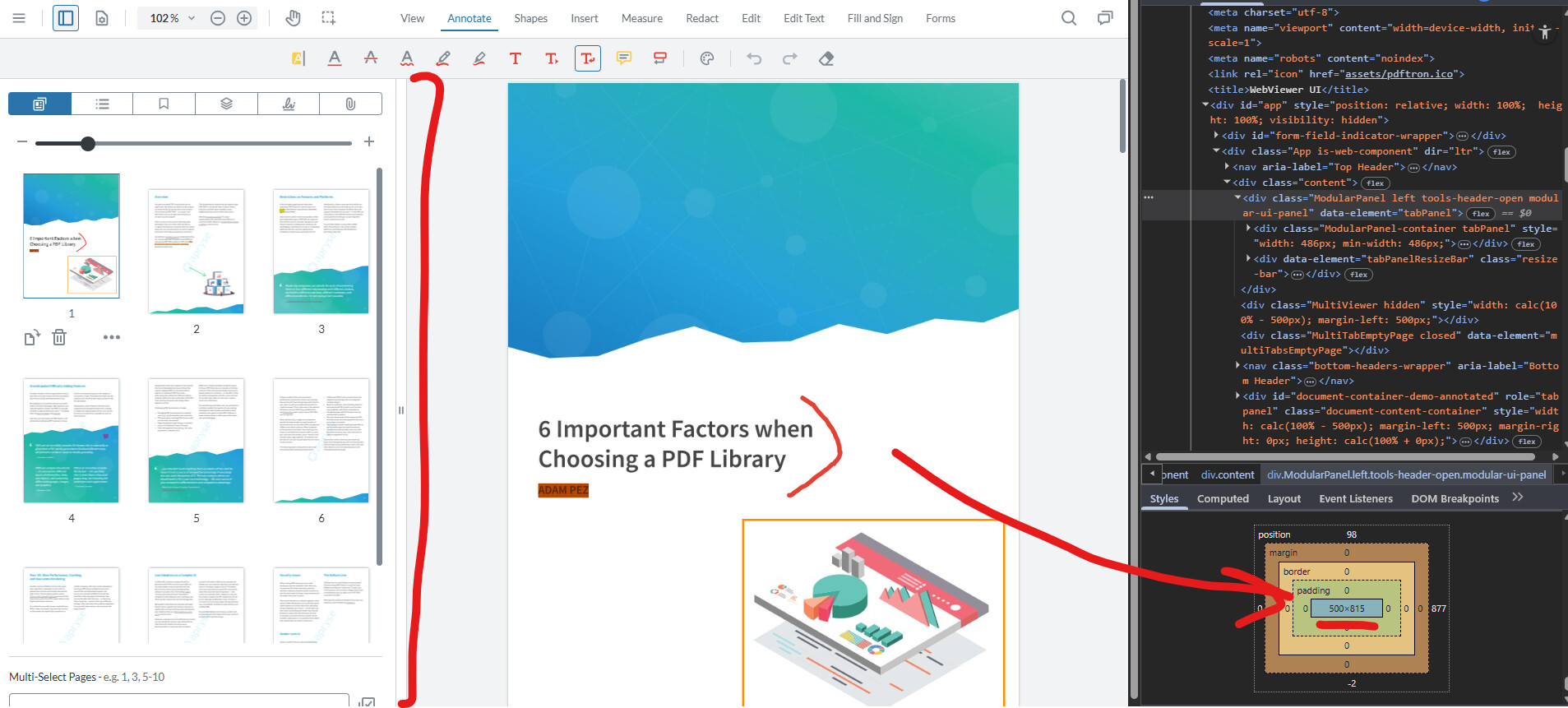Delete page 1 with trash icon
The width and height of the screenshot is (1568, 708).
pyautogui.click(x=59, y=337)
